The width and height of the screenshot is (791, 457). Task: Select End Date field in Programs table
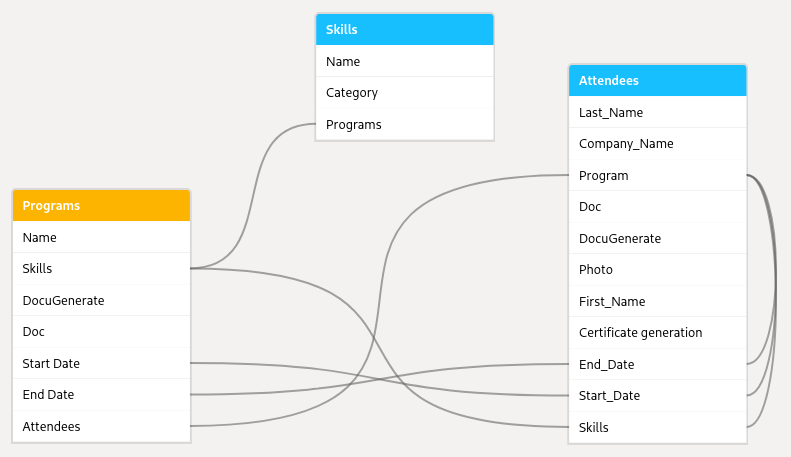(101, 395)
